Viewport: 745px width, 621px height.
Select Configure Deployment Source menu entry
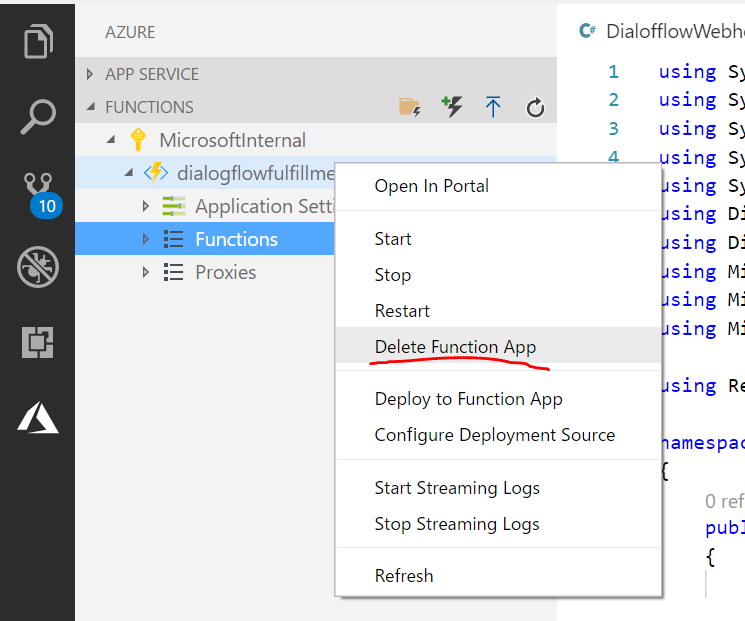[498, 435]
